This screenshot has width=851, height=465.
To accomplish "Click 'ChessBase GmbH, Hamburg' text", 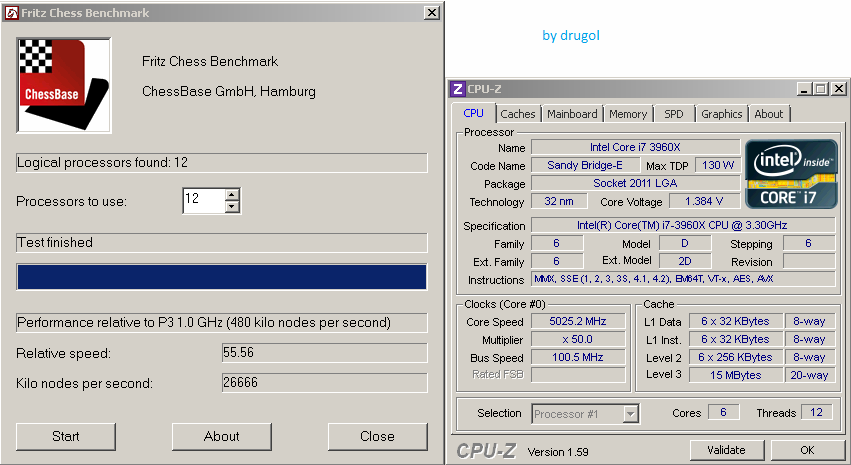I will pyautogui.click(x=228, y=91).
